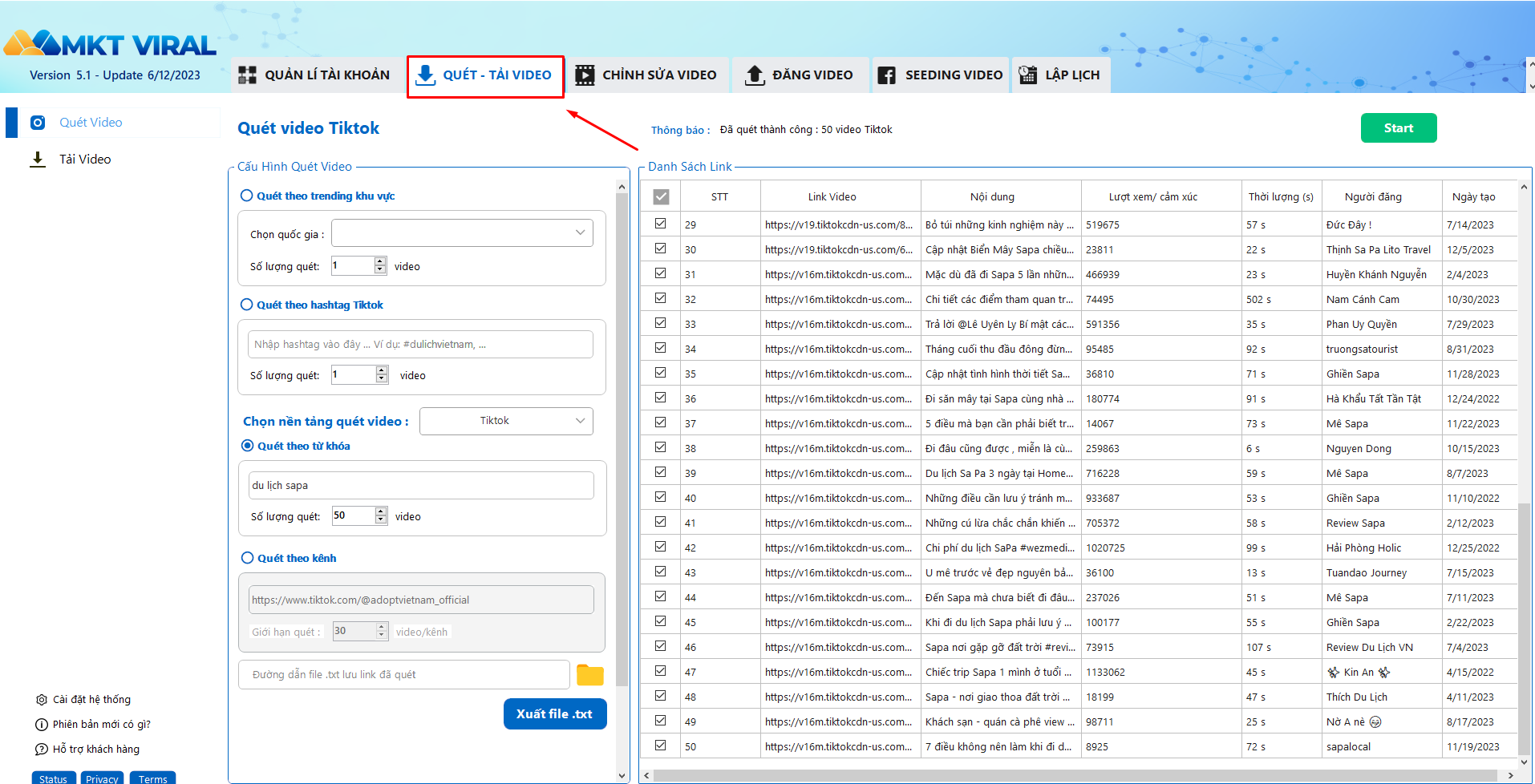This screenshot has width=1535, height=784.
Task: Click the Thời lượng (s) column header
Action: 1281,196
